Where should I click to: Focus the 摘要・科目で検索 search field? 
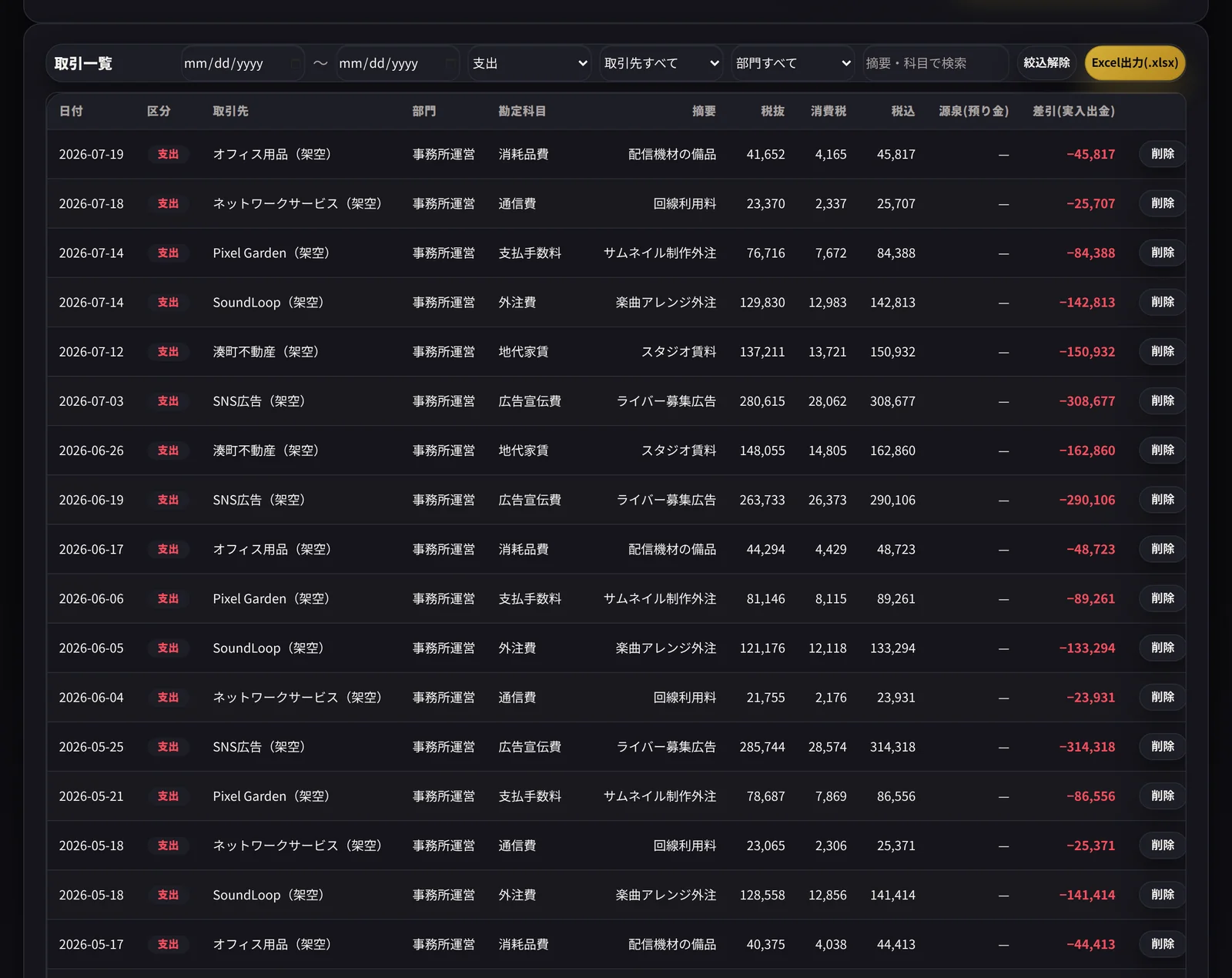click(x=936, y=63)
